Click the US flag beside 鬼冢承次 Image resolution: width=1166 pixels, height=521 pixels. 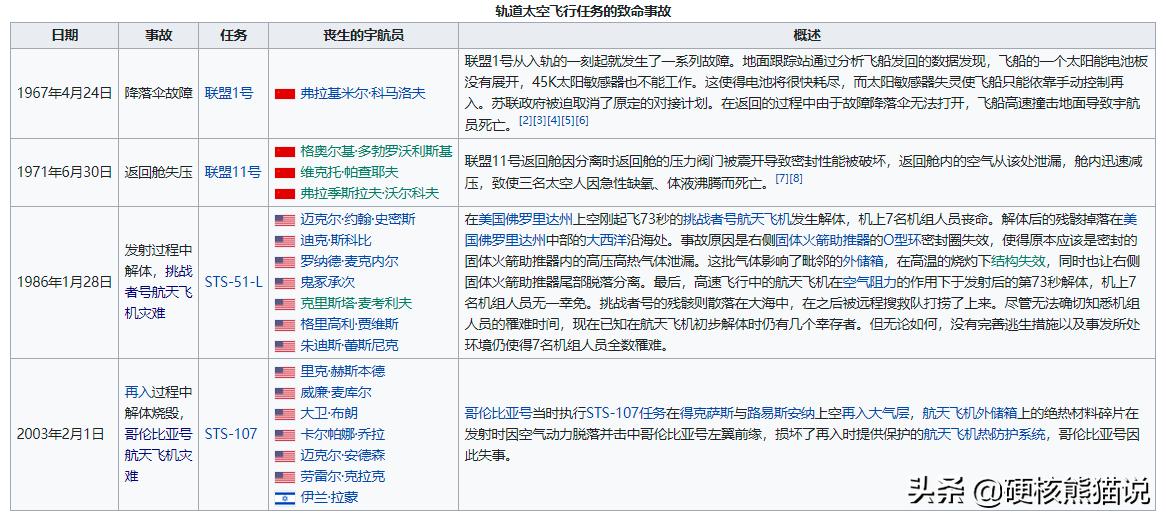pos(285,282)
